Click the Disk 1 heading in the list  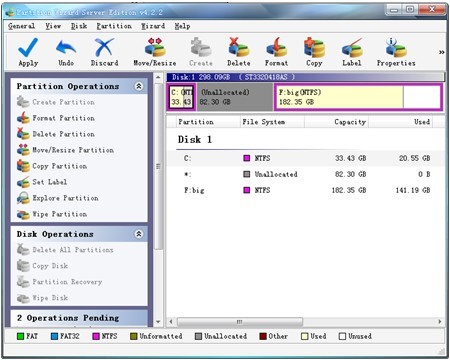click(195, 140)
